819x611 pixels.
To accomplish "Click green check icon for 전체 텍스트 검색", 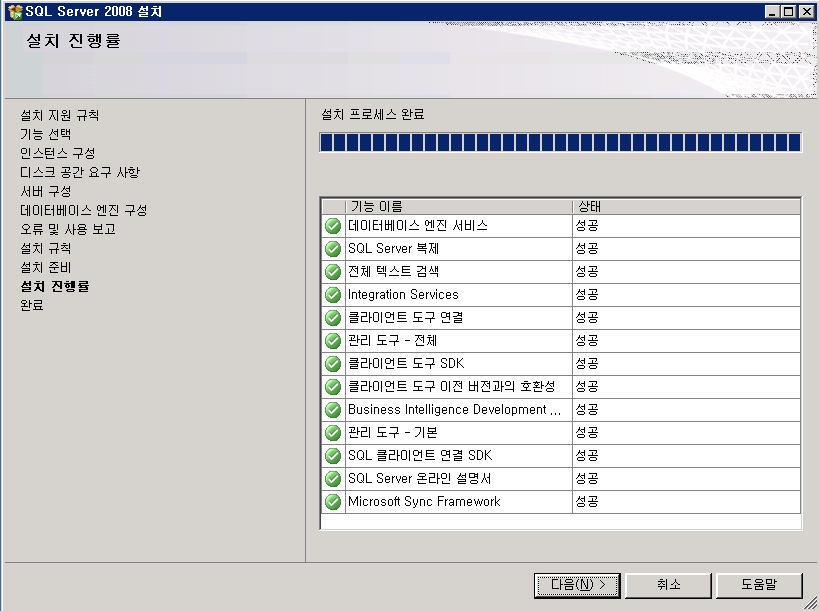I will click(333, 272).
